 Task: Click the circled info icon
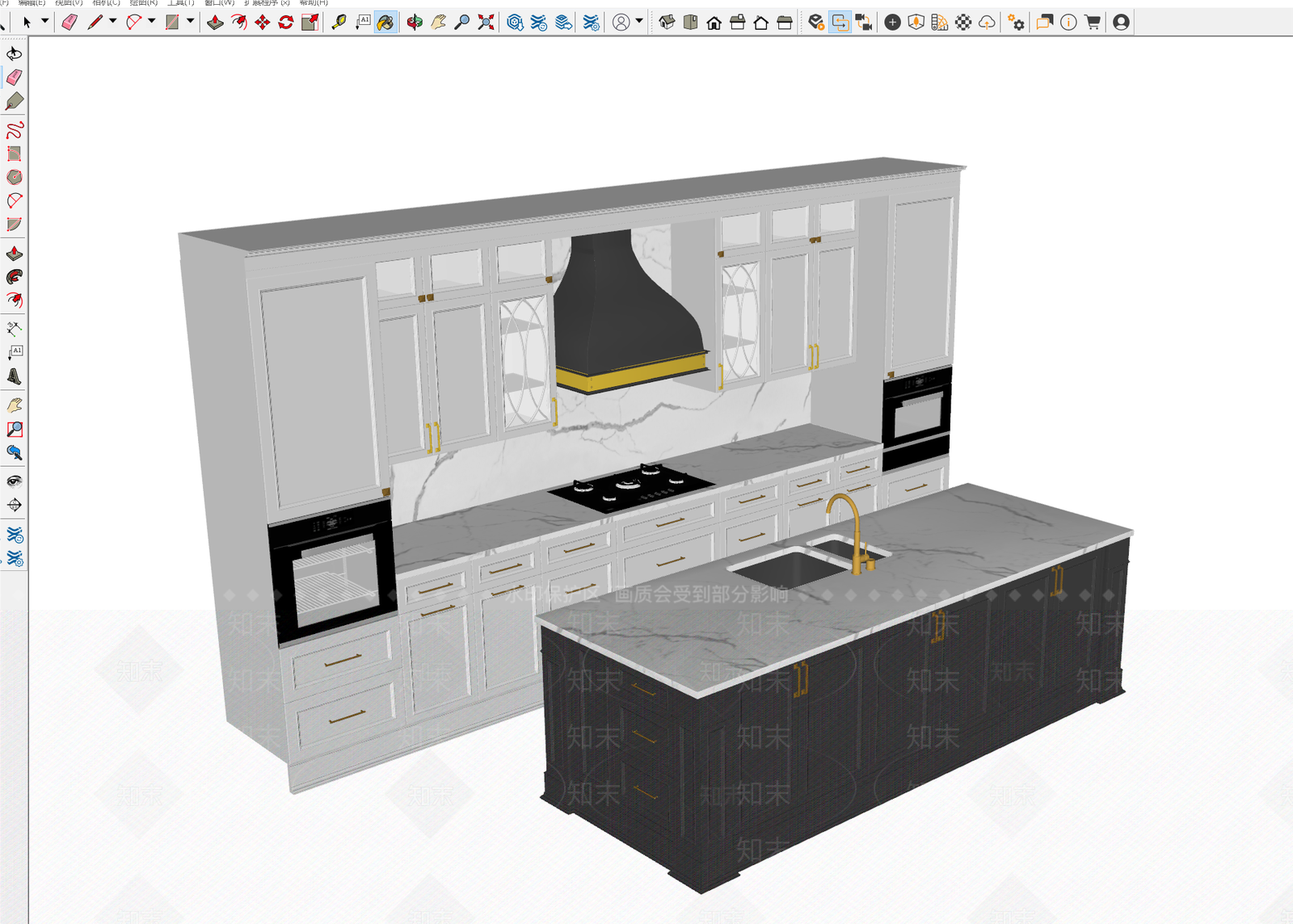click(x=1068, y=23)
